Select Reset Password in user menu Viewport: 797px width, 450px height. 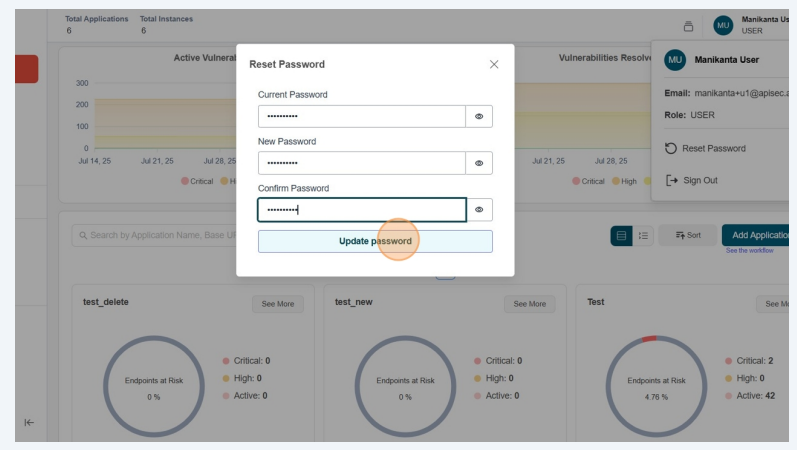click(x=713, y=148)
